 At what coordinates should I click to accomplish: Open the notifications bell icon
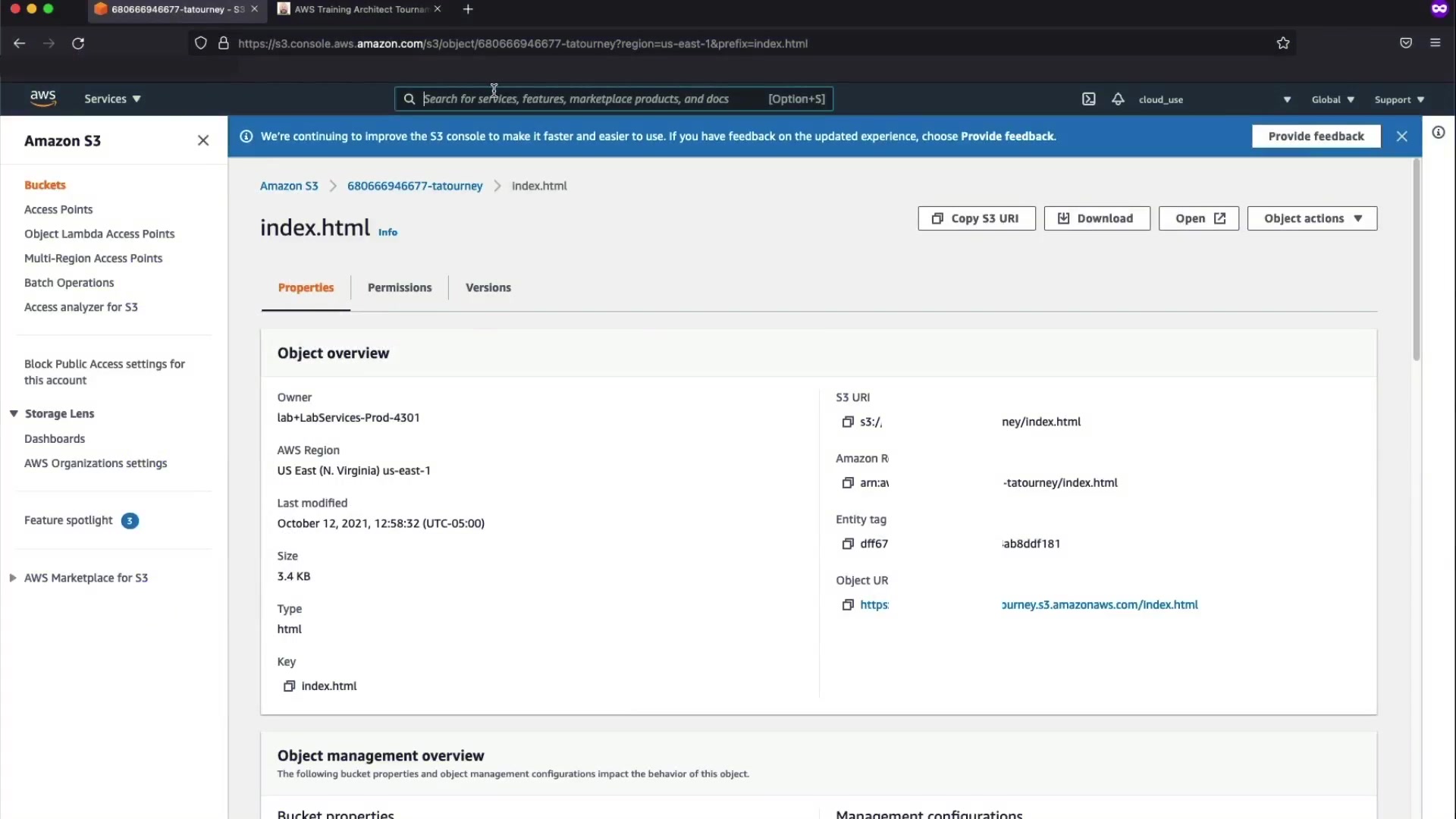click(x=1118, y=99)
